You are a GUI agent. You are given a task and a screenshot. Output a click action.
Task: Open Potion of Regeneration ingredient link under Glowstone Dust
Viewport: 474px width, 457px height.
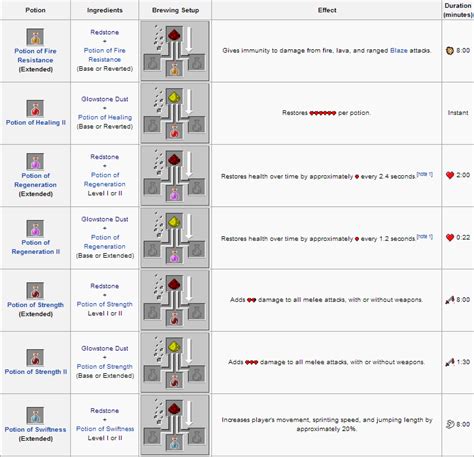pos(105,242)
